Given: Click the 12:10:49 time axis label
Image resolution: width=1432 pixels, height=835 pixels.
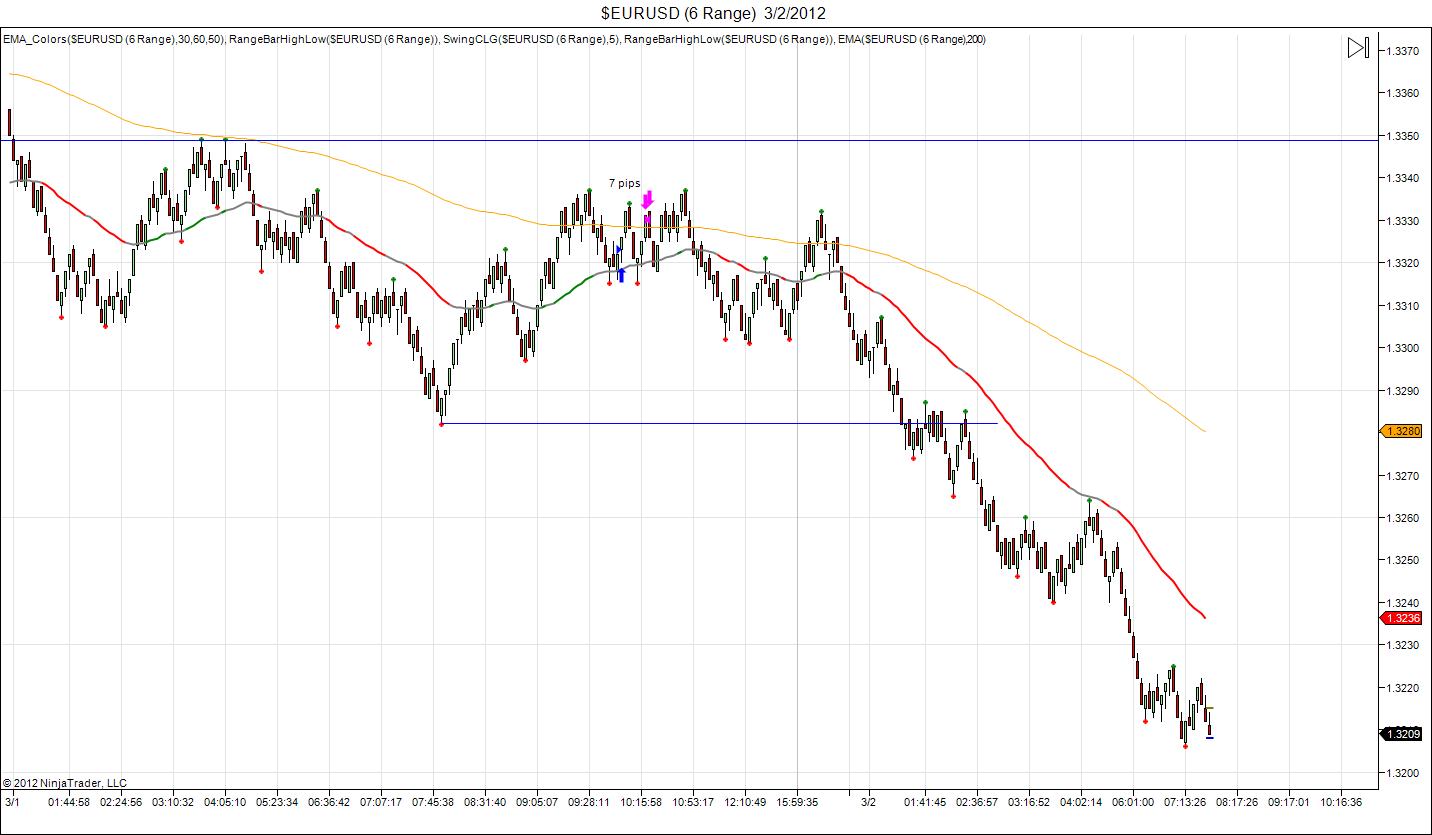Looking at the screenshot, I should pos(745,802).
